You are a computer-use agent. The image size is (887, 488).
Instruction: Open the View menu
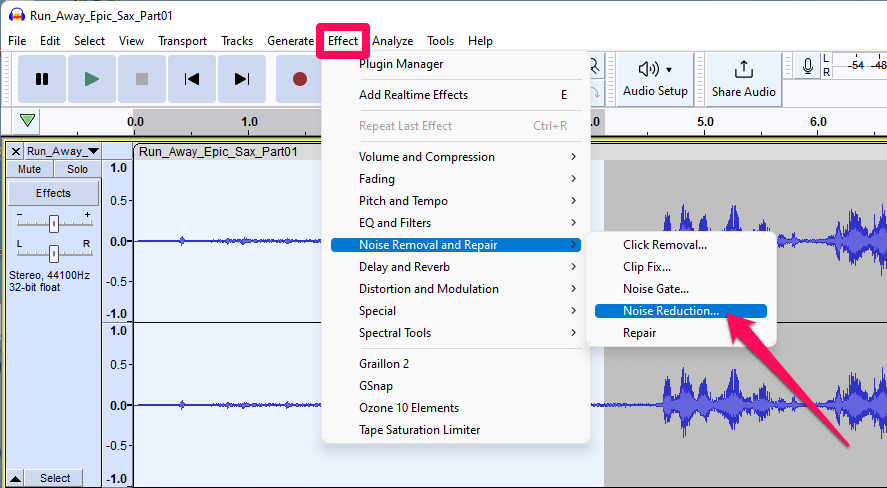pyautogui.click(x=131, y=41)
